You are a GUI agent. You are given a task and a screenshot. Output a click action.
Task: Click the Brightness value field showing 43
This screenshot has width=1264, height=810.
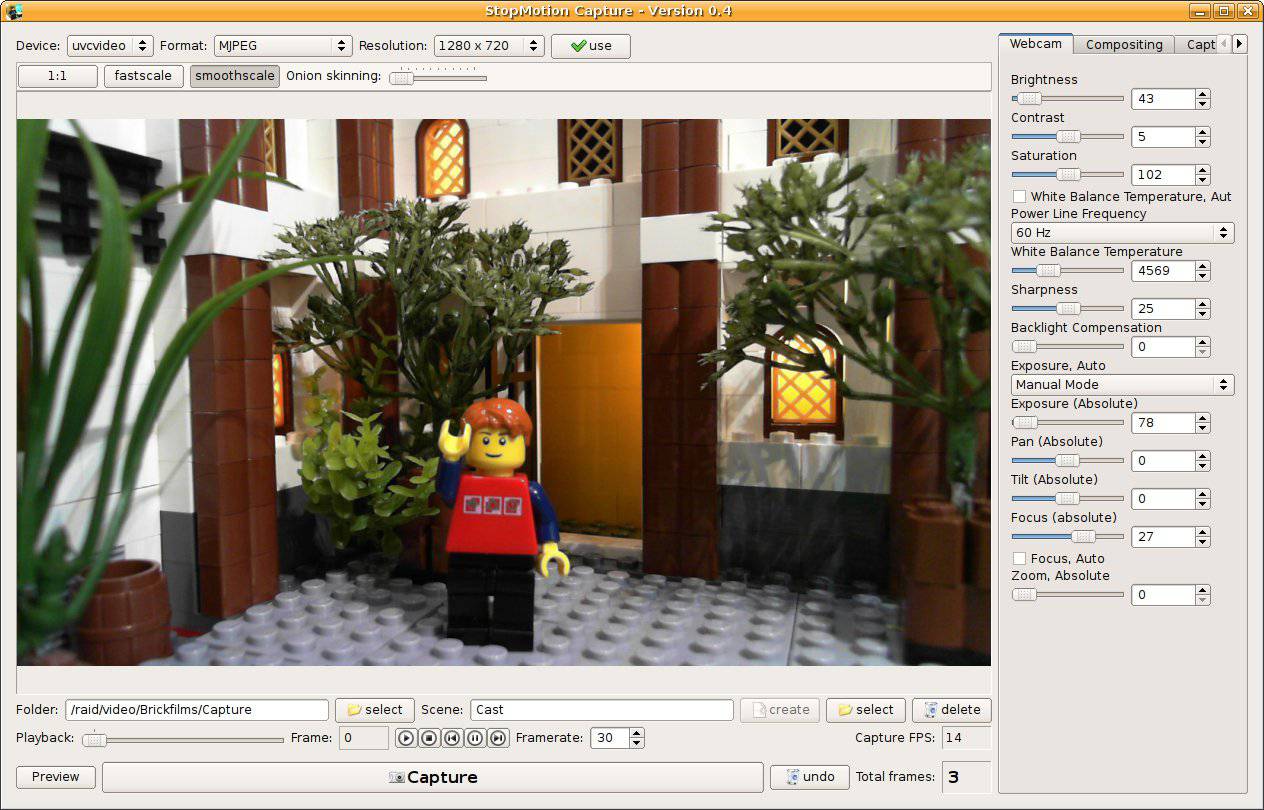point(1163,99)
